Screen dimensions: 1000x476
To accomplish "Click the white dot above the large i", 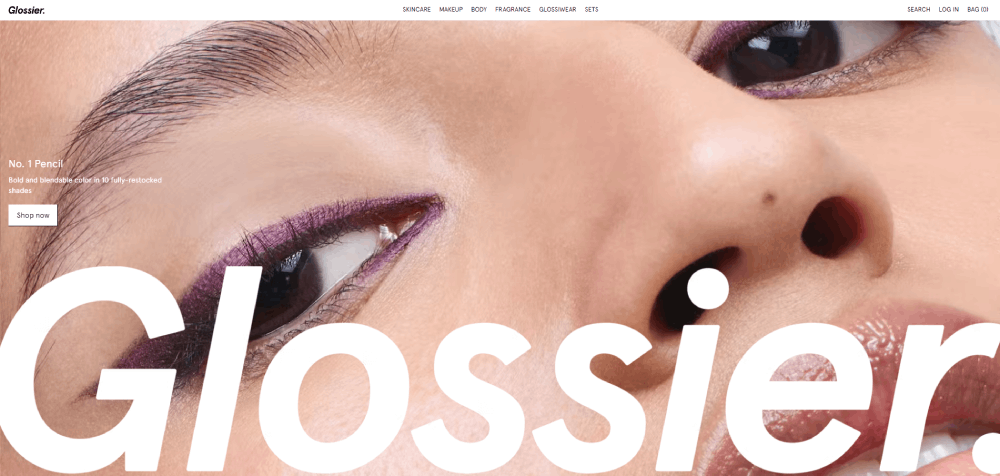I will coord(708,288).
